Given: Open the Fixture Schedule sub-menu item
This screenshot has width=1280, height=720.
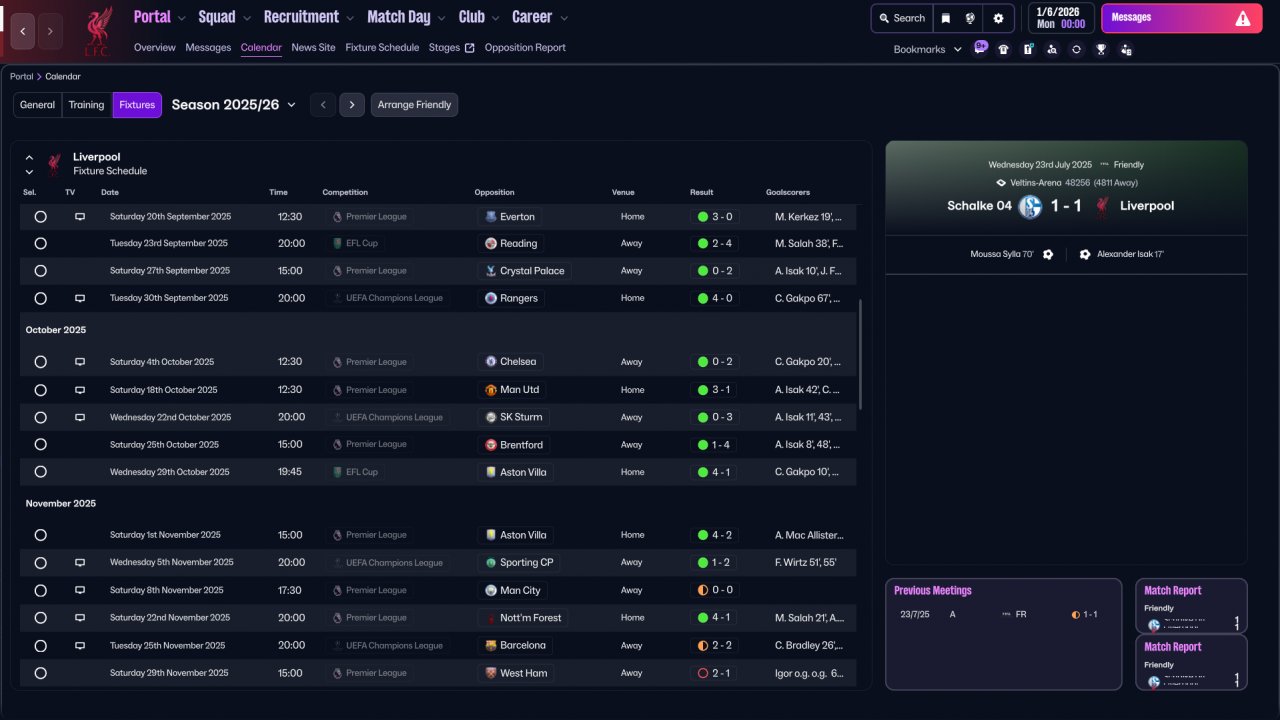Looking at the screenshot, I should point(382,47).
